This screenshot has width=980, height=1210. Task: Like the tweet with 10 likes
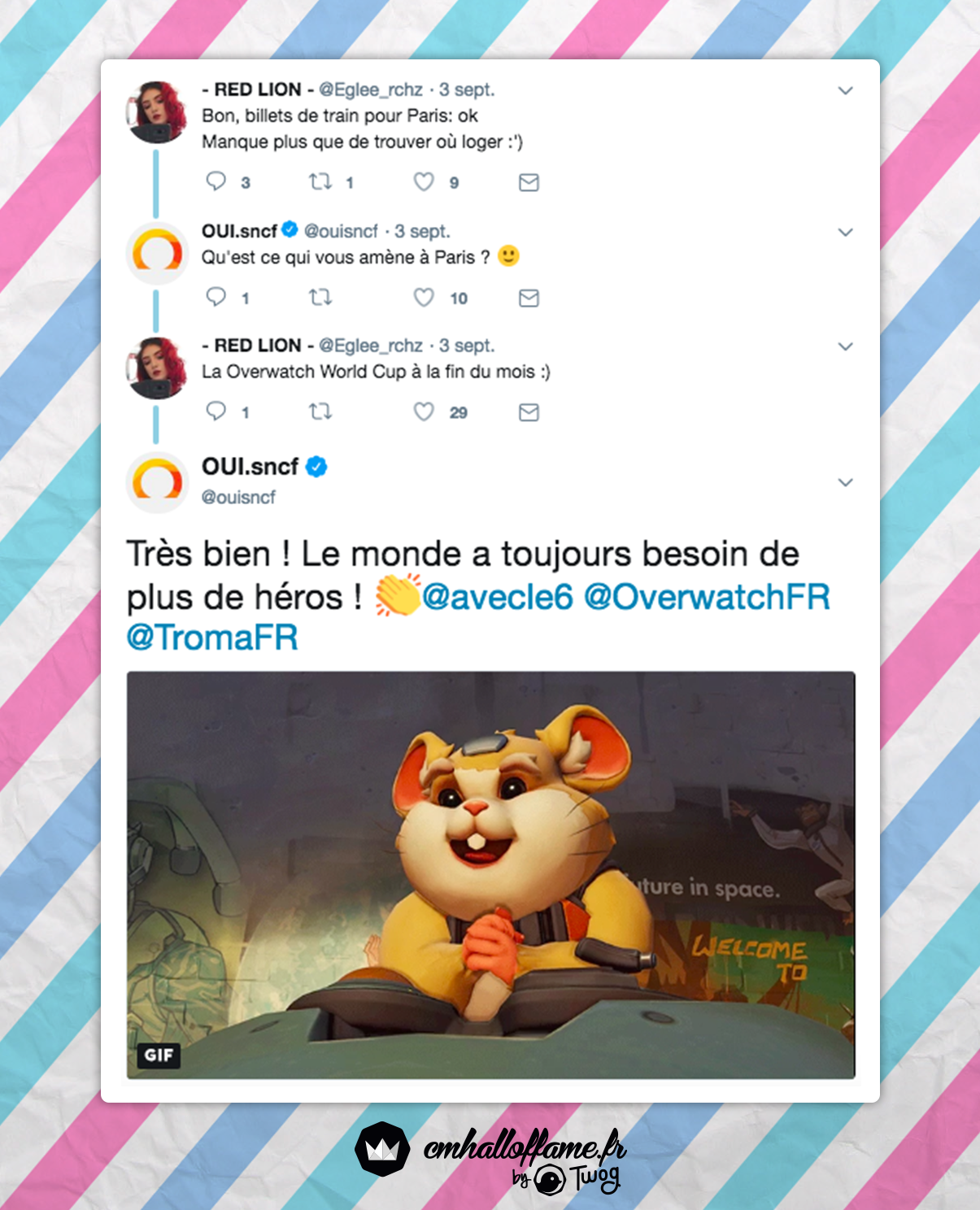424,297
